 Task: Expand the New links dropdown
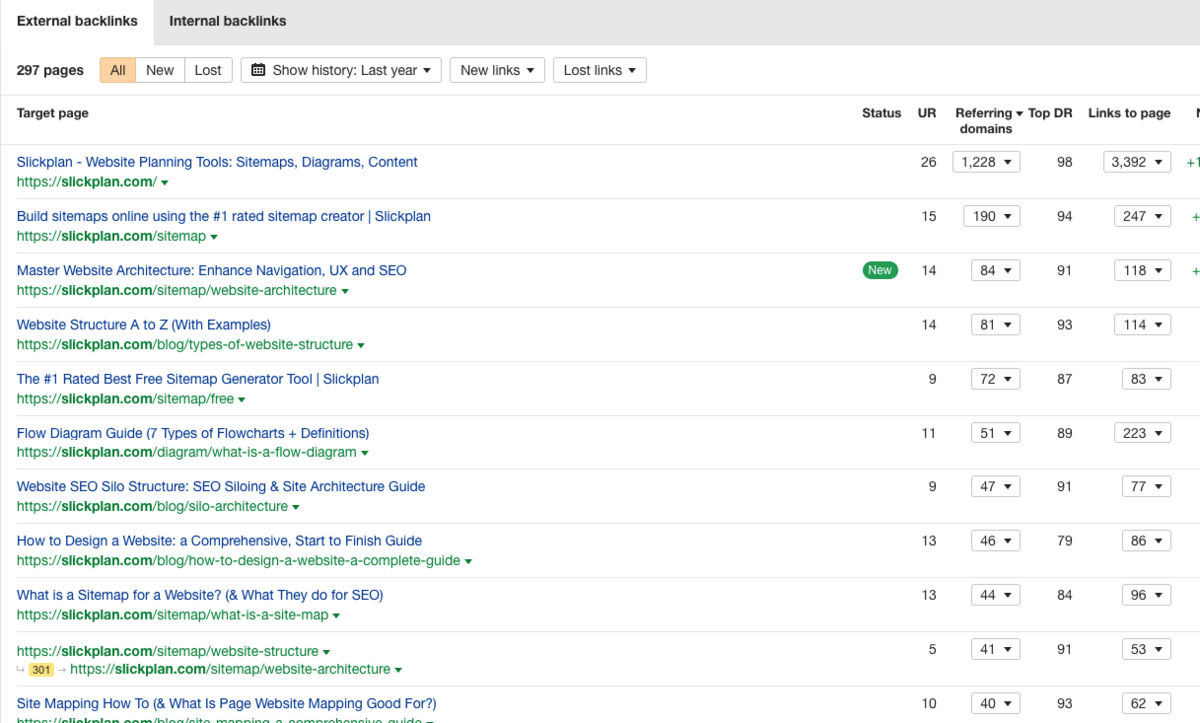(x=496, y=70)
